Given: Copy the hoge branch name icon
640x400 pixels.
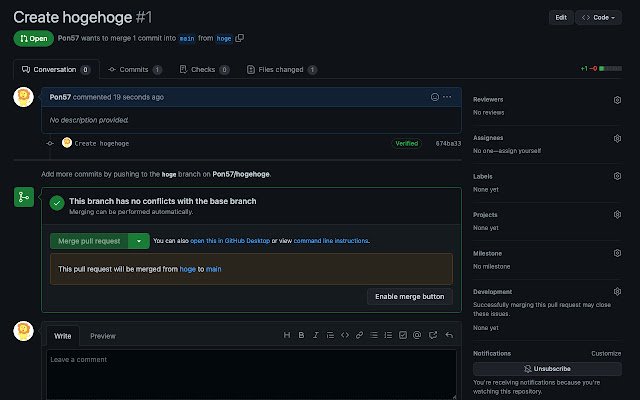Looking at the screenshot, I should coord(240,38).
